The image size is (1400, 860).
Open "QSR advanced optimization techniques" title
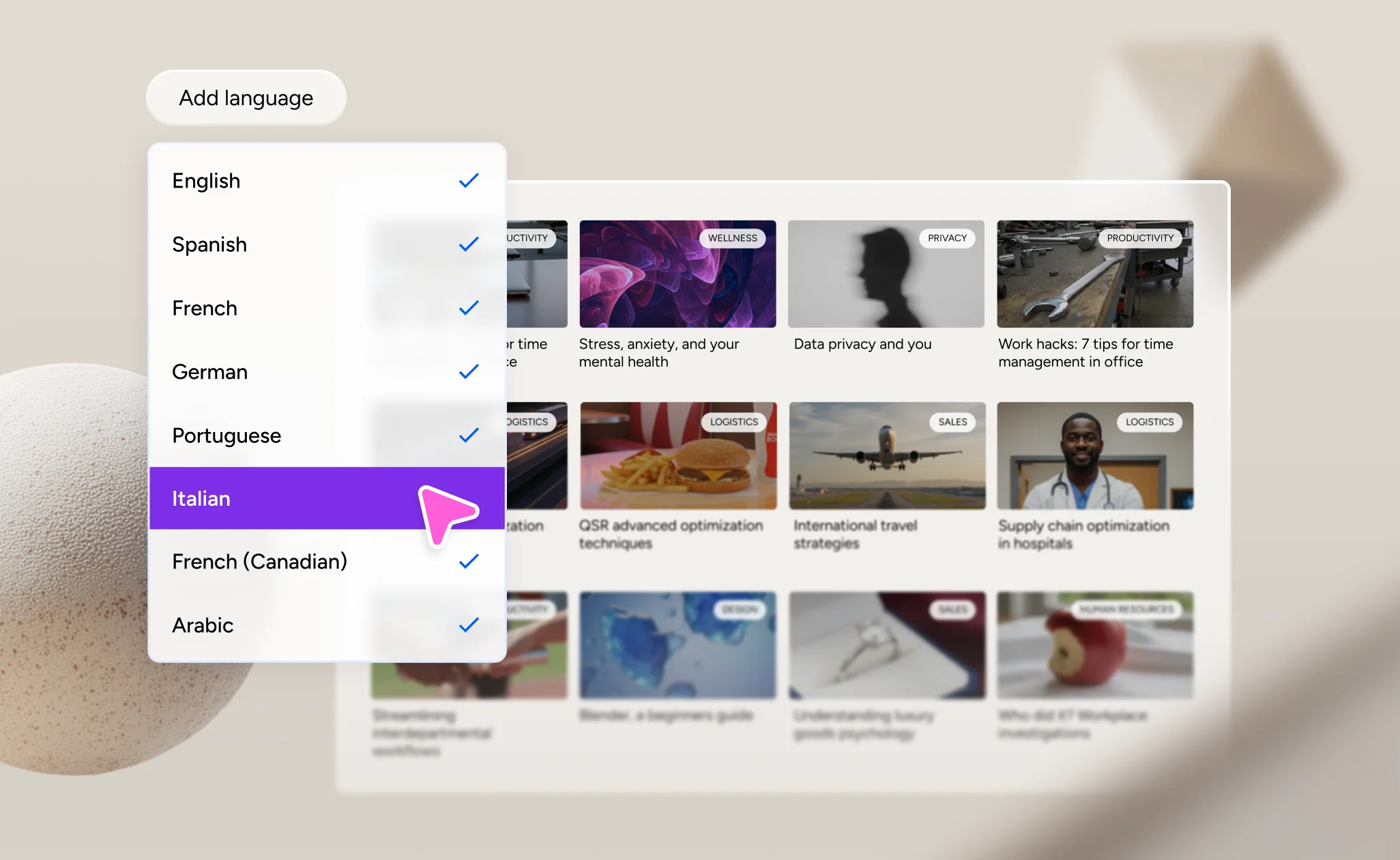click(671, 534)
